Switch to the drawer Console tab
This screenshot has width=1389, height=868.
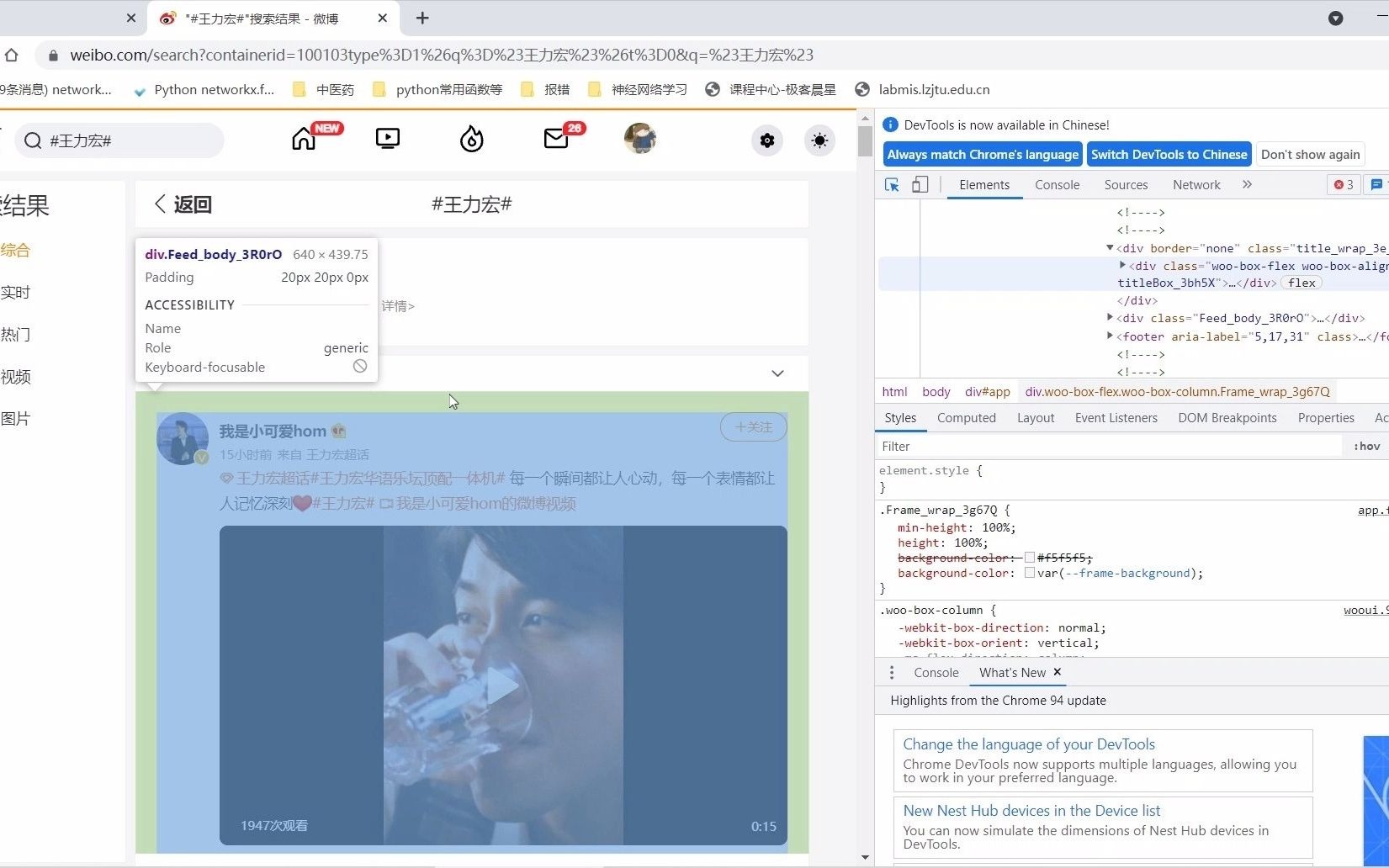(x=936, y=673)
